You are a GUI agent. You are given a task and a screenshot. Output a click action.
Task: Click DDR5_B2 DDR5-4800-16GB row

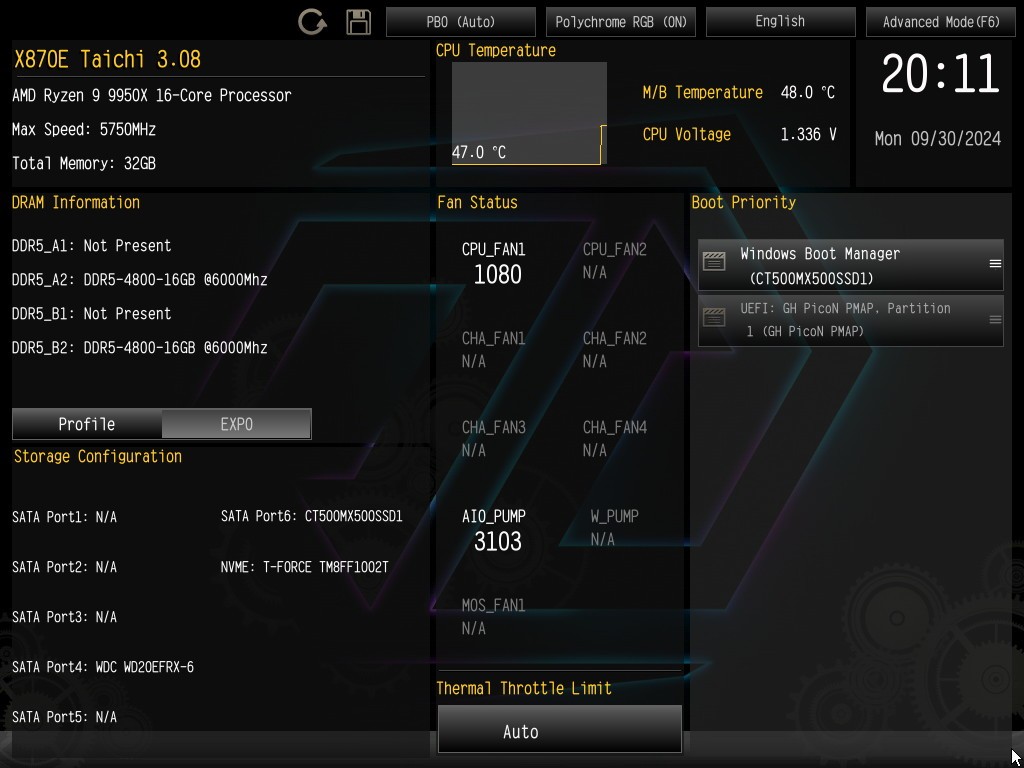click(140, 347)
